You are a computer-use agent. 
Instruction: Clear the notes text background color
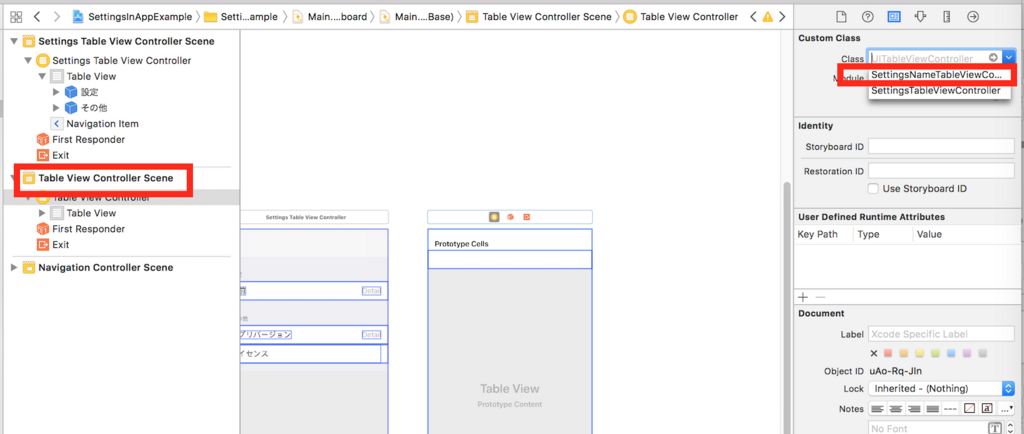987,409
